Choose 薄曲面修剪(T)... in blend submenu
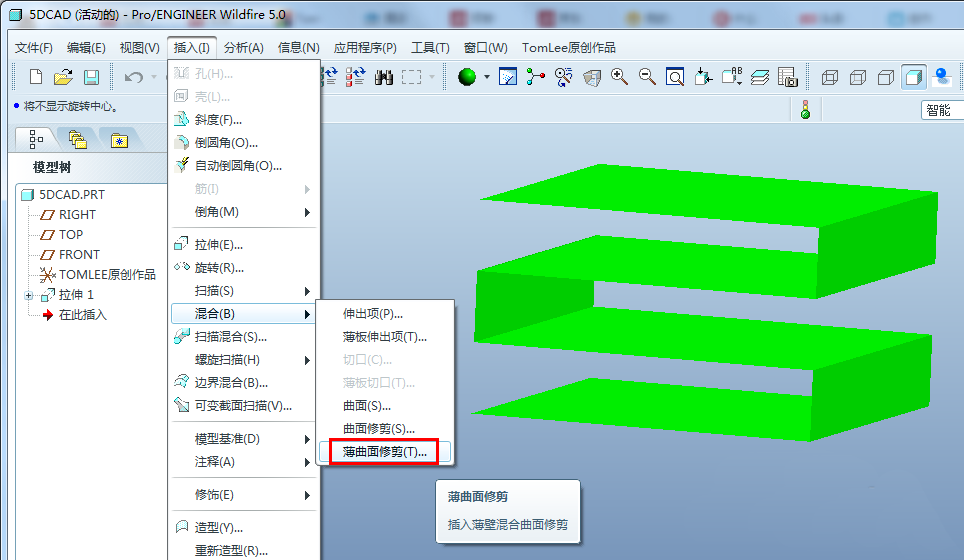 click(x=385, y=452)
